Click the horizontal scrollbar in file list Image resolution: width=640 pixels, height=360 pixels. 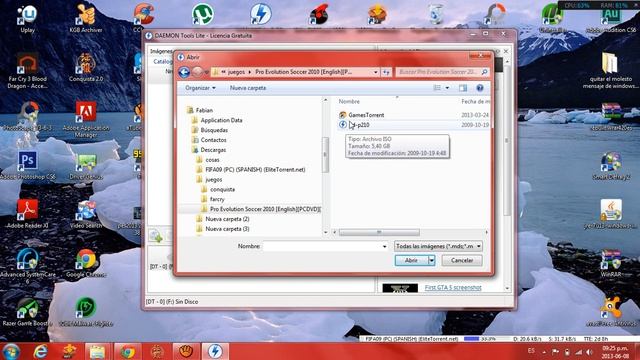click(379, 232)
